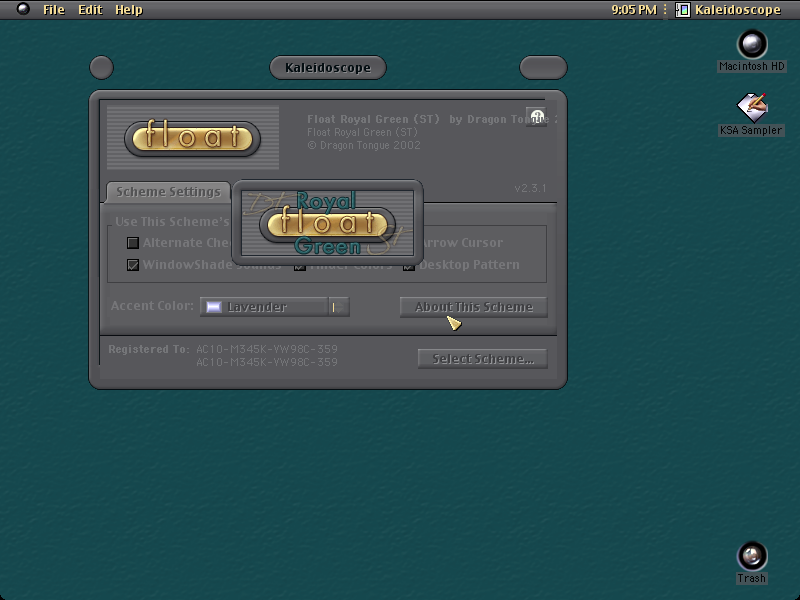This screenshot has height=600, width=800.
Task: Toggle the Desktop Pattern checkbox
Action: pyautogui.click(x=409, y=267)
